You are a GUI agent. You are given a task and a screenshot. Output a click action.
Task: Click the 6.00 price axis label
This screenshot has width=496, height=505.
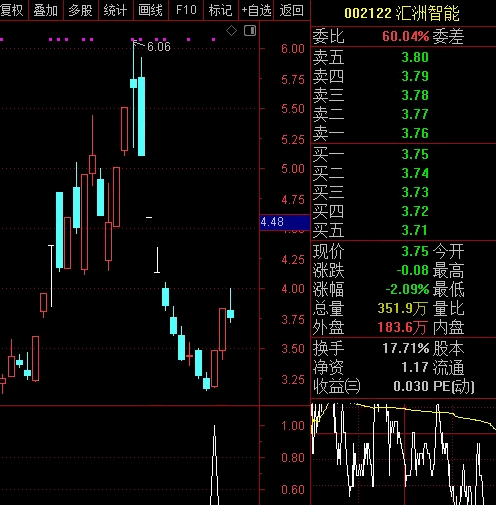293,49
